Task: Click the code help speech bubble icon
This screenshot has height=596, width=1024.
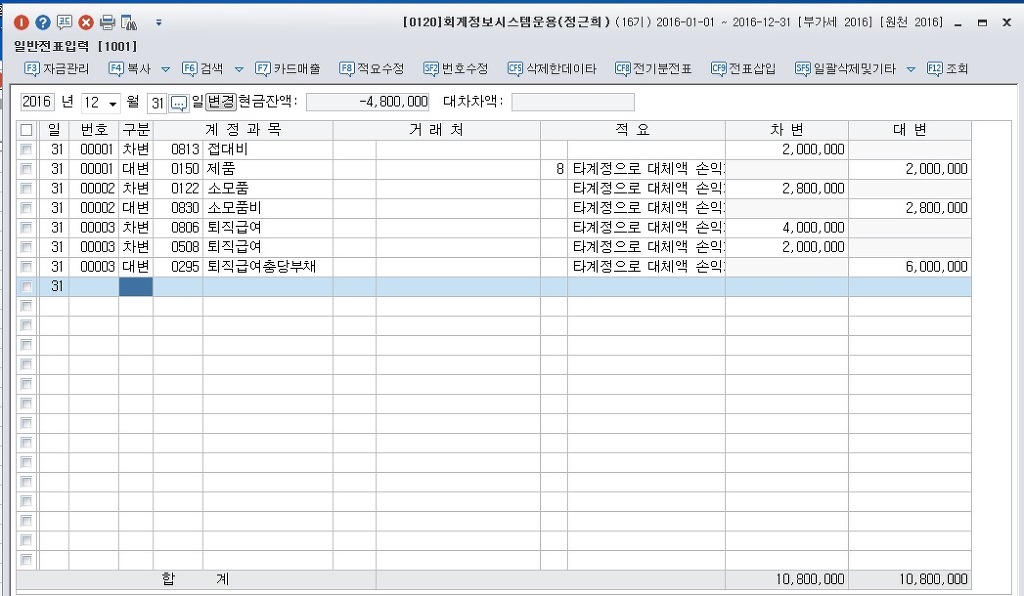Action: (x=64, y=22)
